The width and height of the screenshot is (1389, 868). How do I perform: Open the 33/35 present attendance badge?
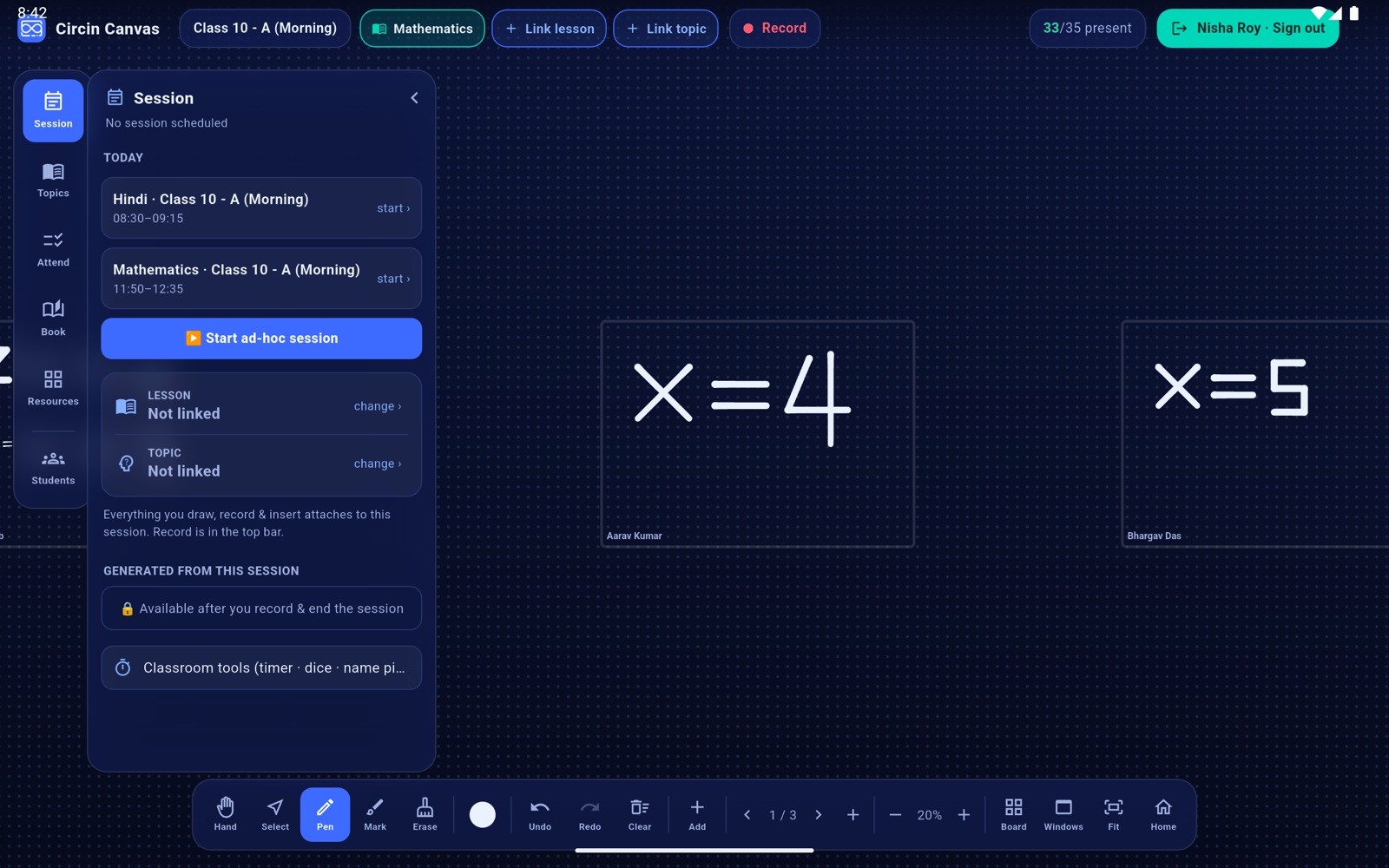click(x=1087, y=29)
